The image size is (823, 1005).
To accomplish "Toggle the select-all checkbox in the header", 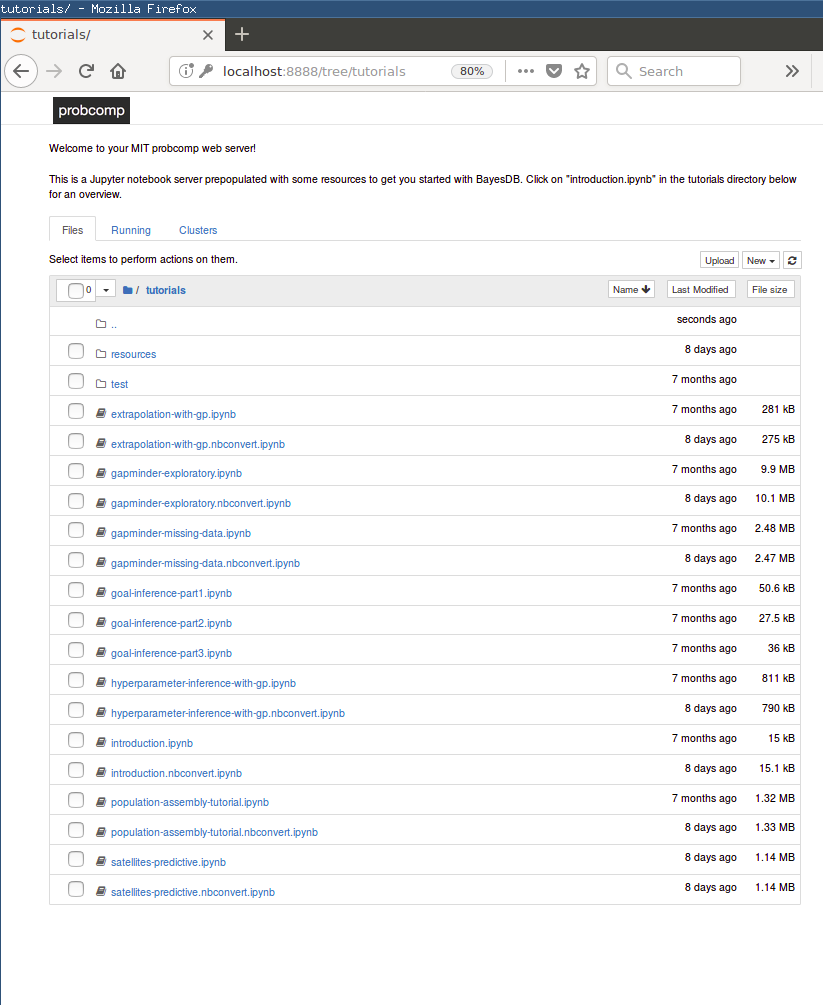I will click(x=76, y=290).
